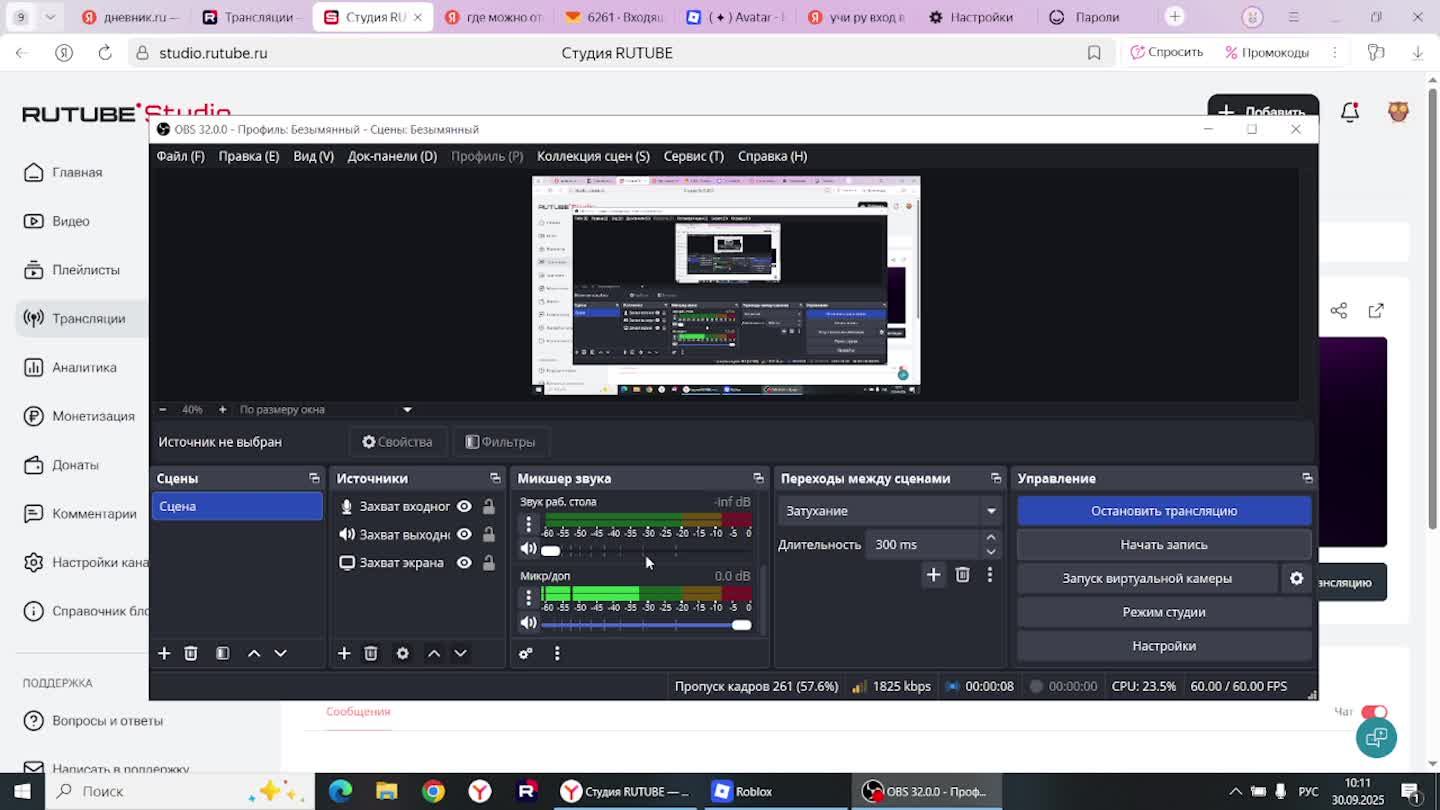Open Затухание transition dropdown
This screenshot has height=810, width=1440.
(890, 511)
